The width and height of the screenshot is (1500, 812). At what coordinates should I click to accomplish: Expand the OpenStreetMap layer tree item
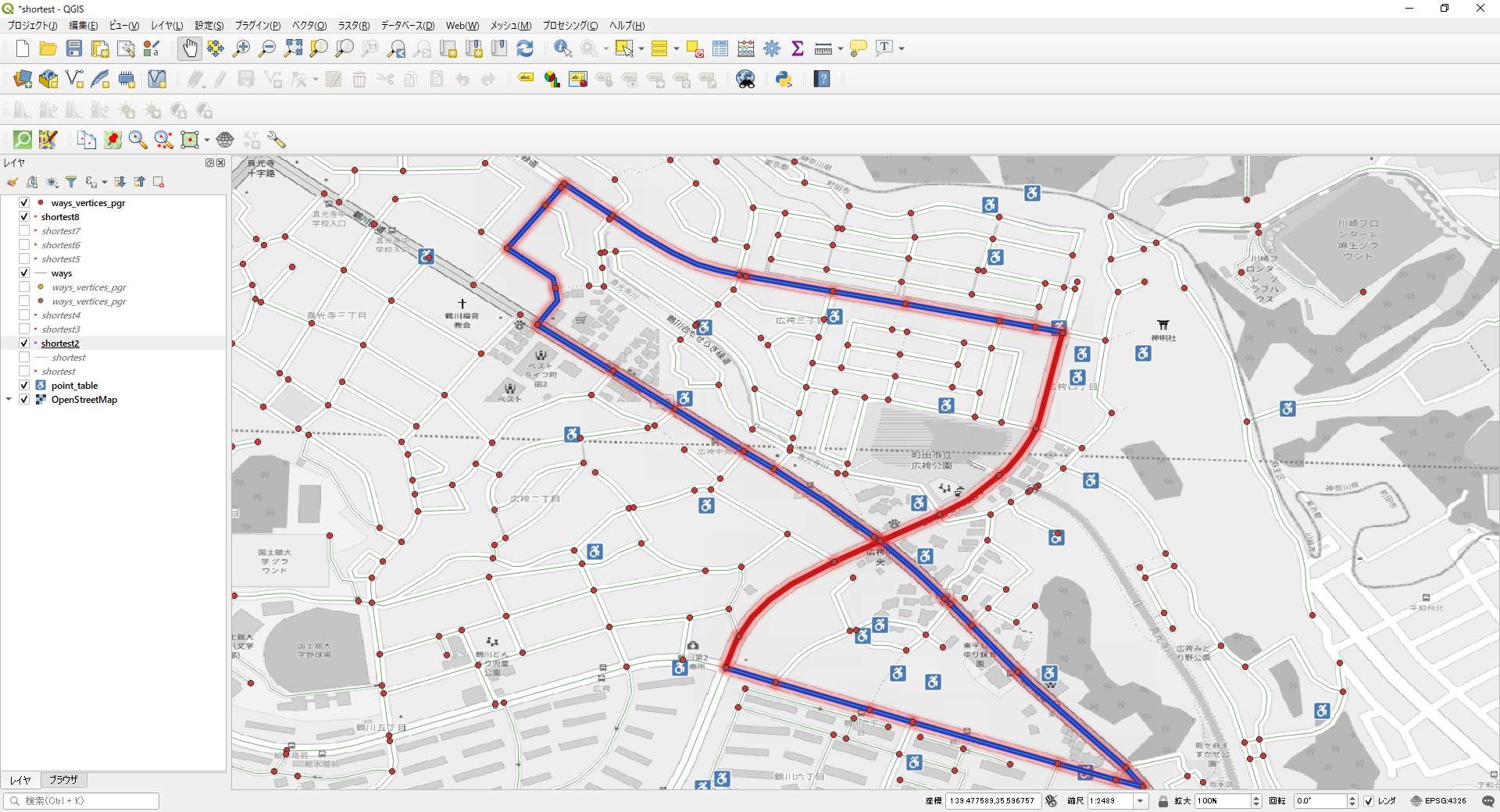pyautogui.click(x=9, y=400)
